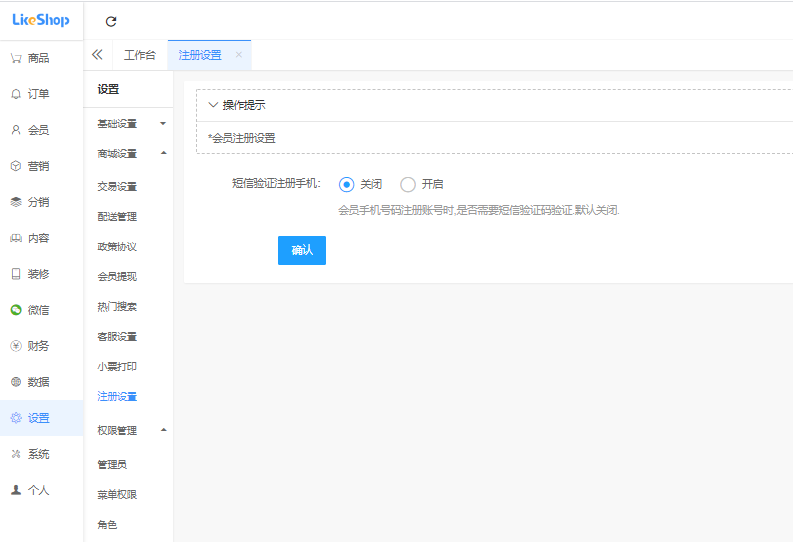Select 关闭 radio for SMS verification
This screenshot has width=793, height=542.
point(346,185)
